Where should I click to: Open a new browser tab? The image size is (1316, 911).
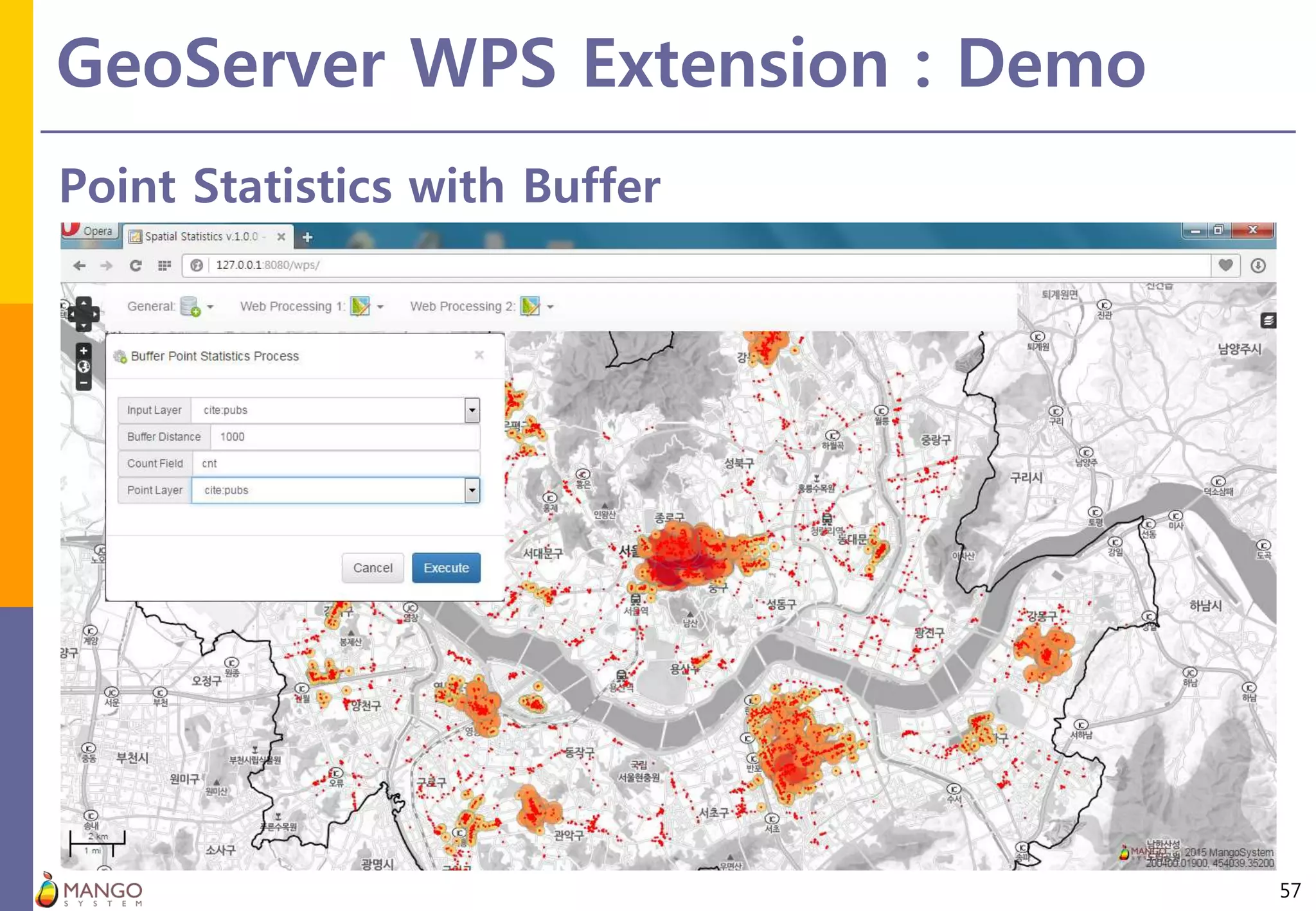click(307, 237)
